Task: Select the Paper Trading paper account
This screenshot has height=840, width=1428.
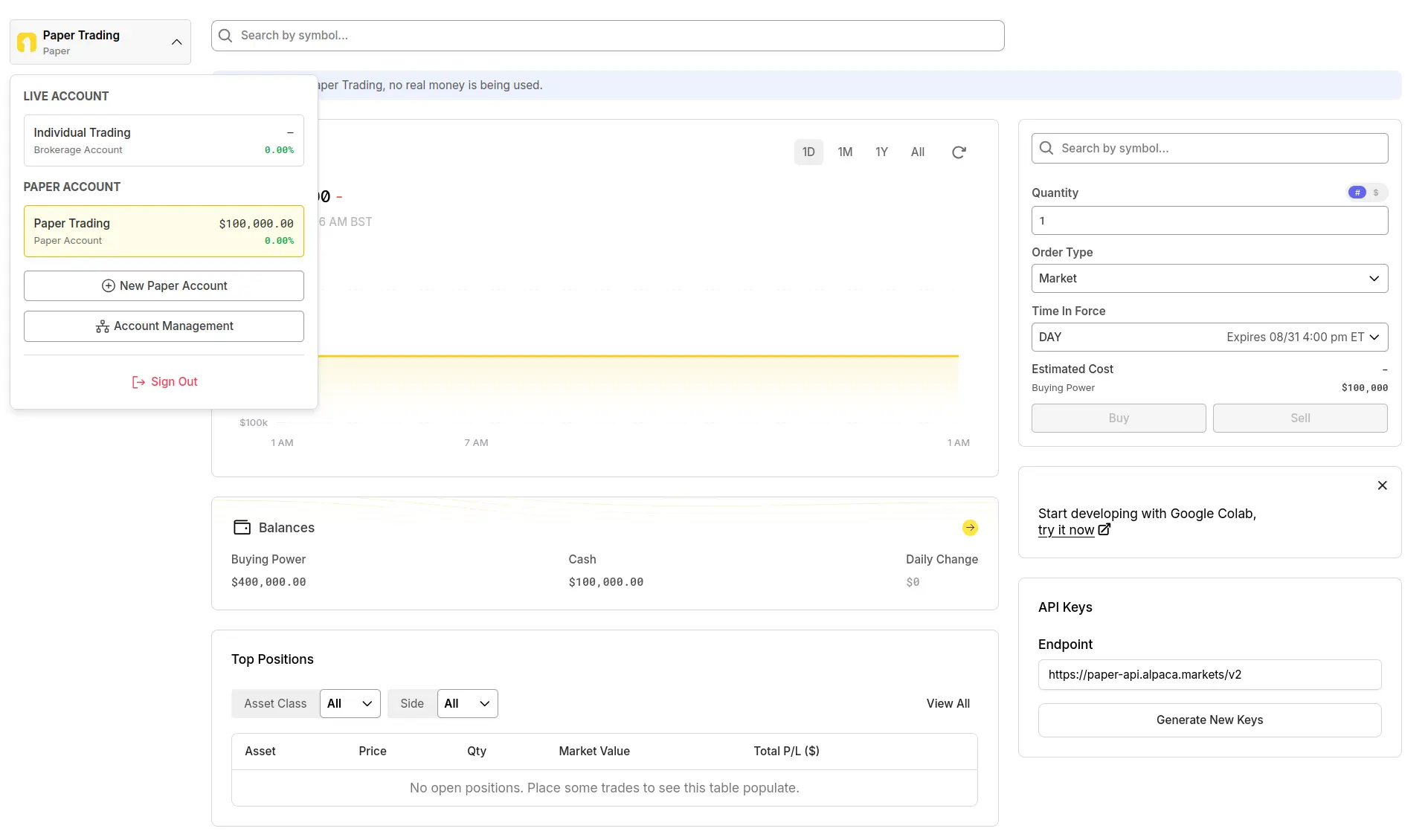Action: (x=164, y=231)
